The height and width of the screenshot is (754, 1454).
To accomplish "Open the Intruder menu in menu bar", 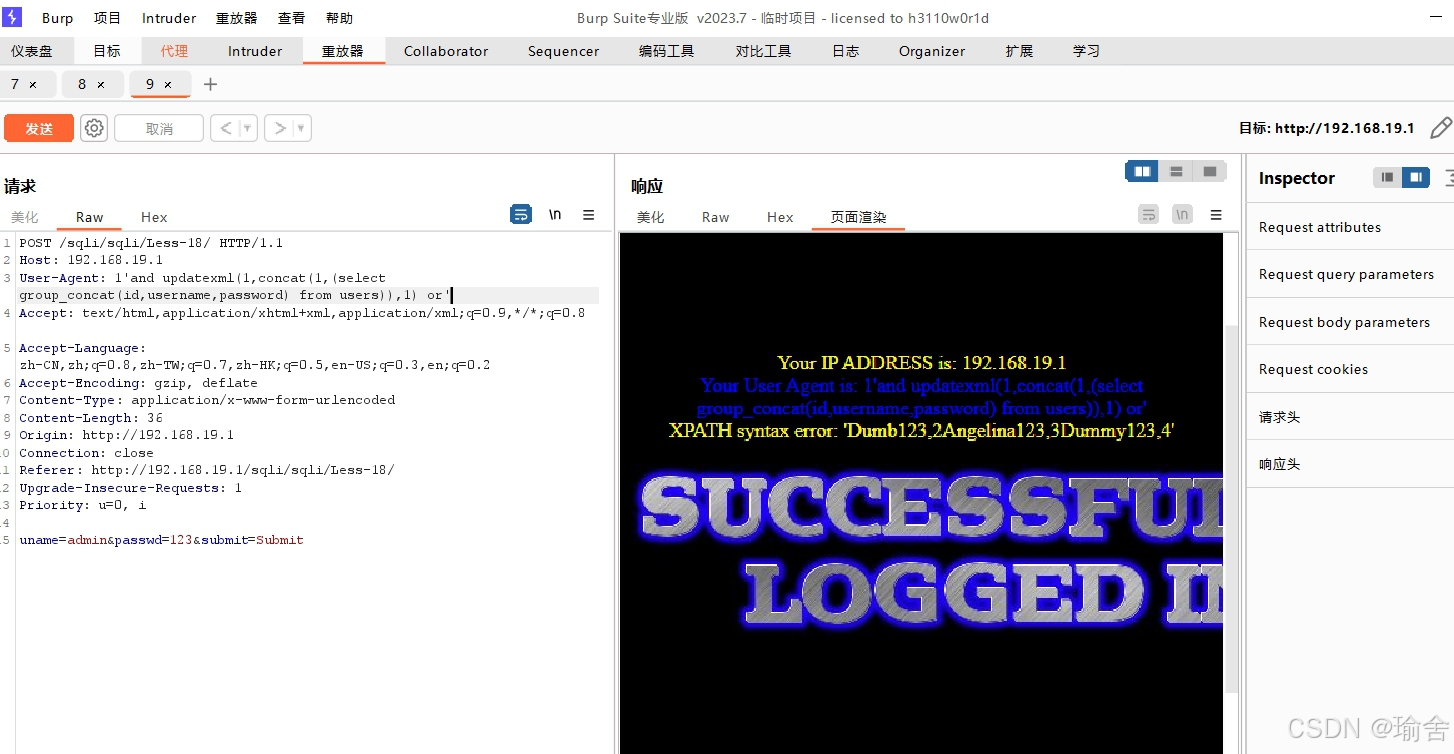I will coord(169,18).
